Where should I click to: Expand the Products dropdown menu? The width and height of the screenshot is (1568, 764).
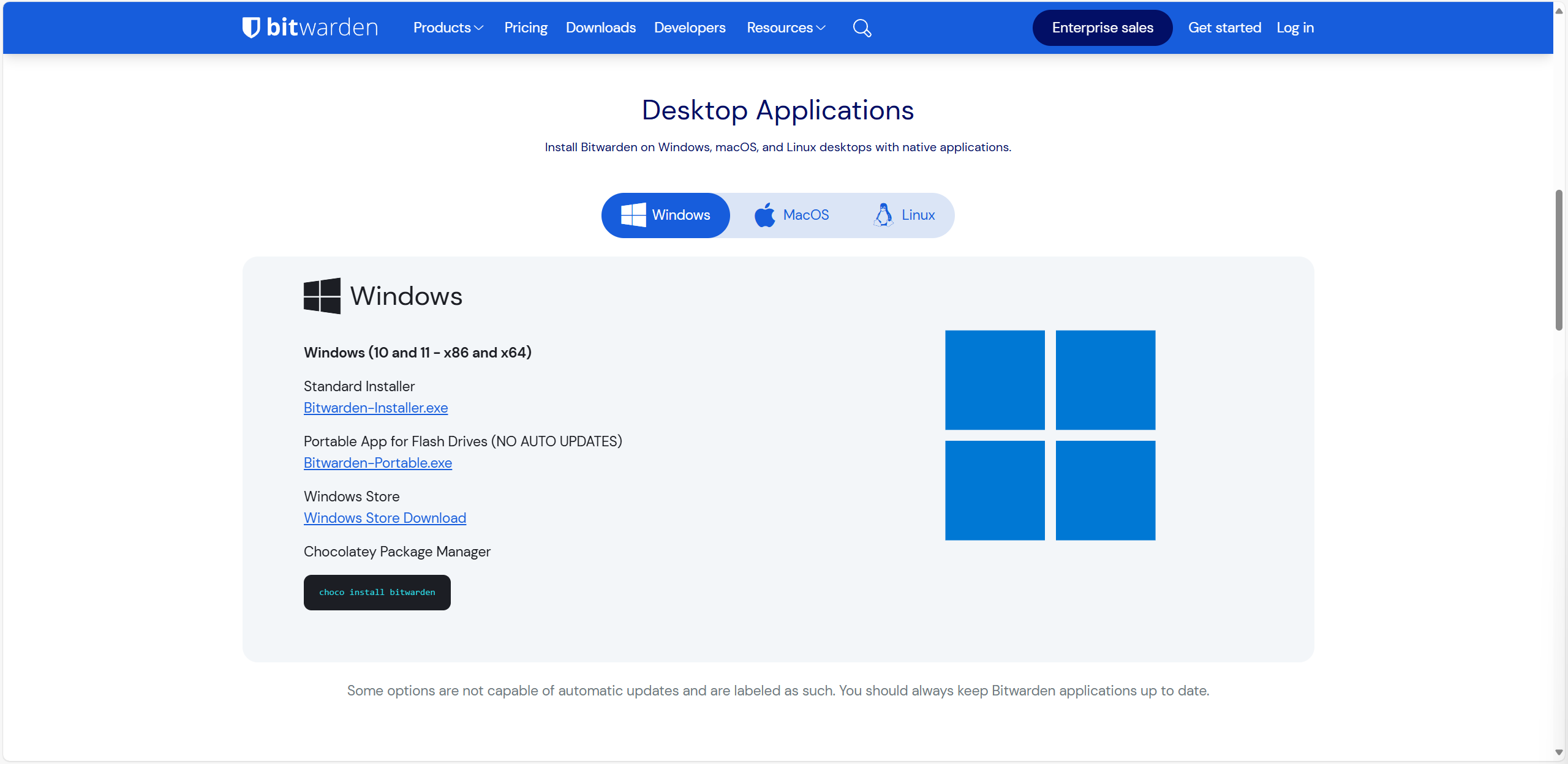click(448, 28)
